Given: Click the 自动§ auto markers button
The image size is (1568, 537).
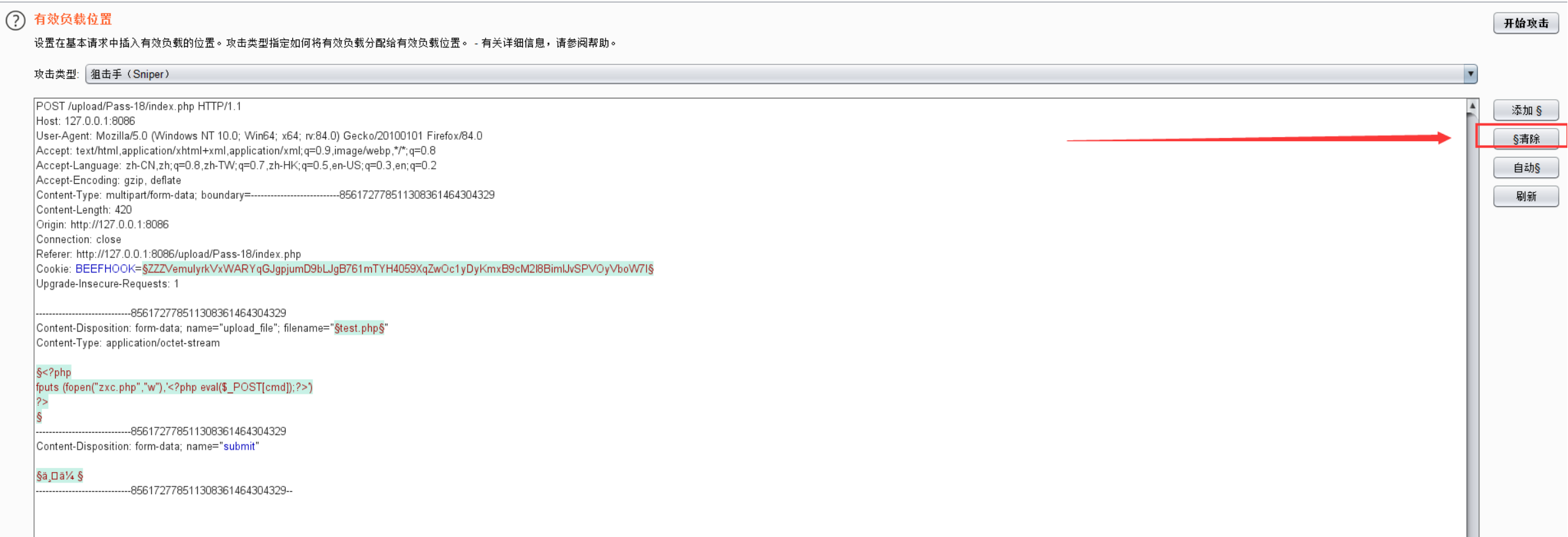Looking at the screenshot, I should click(x=1526, y=167).
